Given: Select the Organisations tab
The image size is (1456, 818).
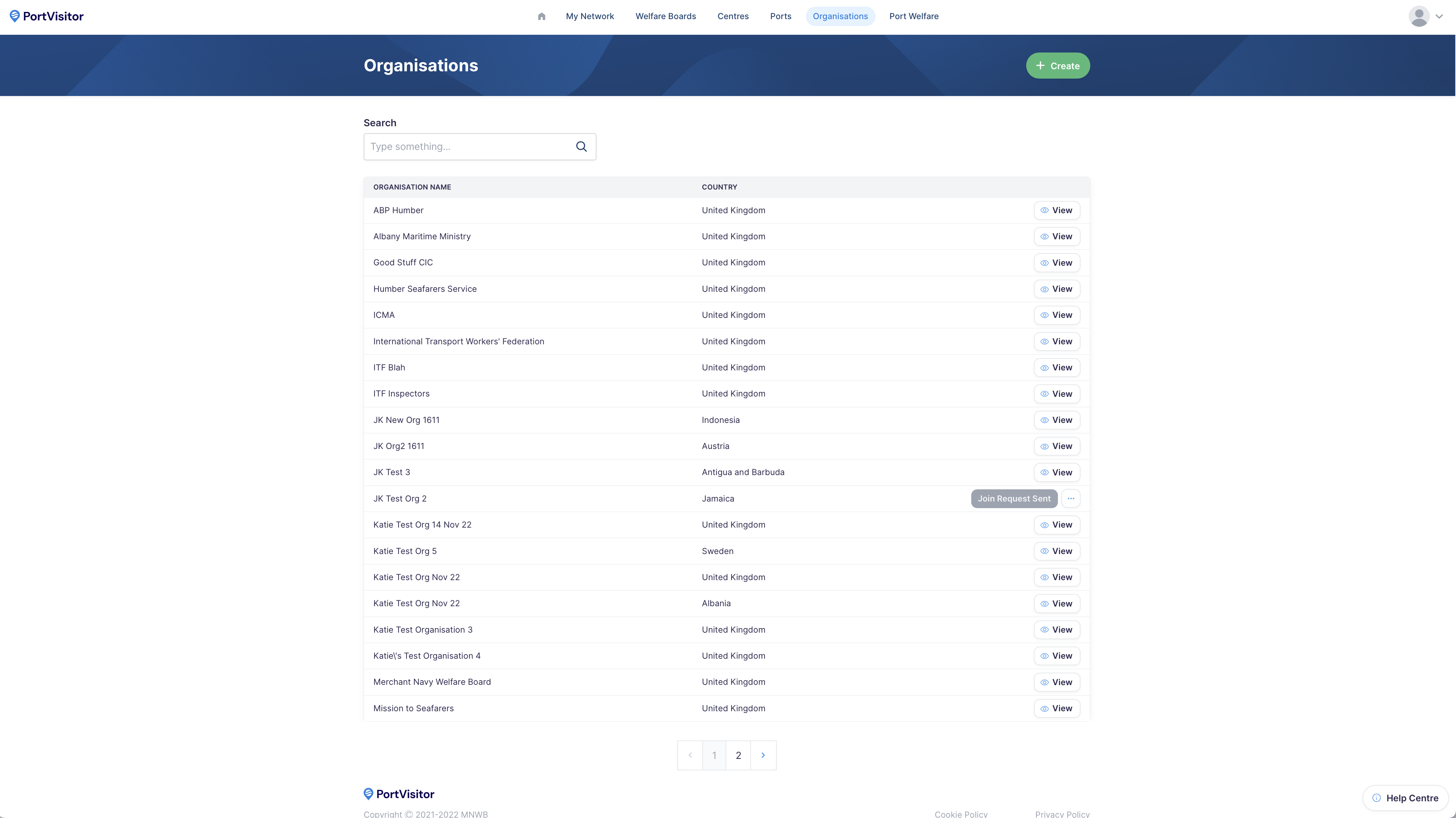Looking at the screenshot, I should coord(840,16).
